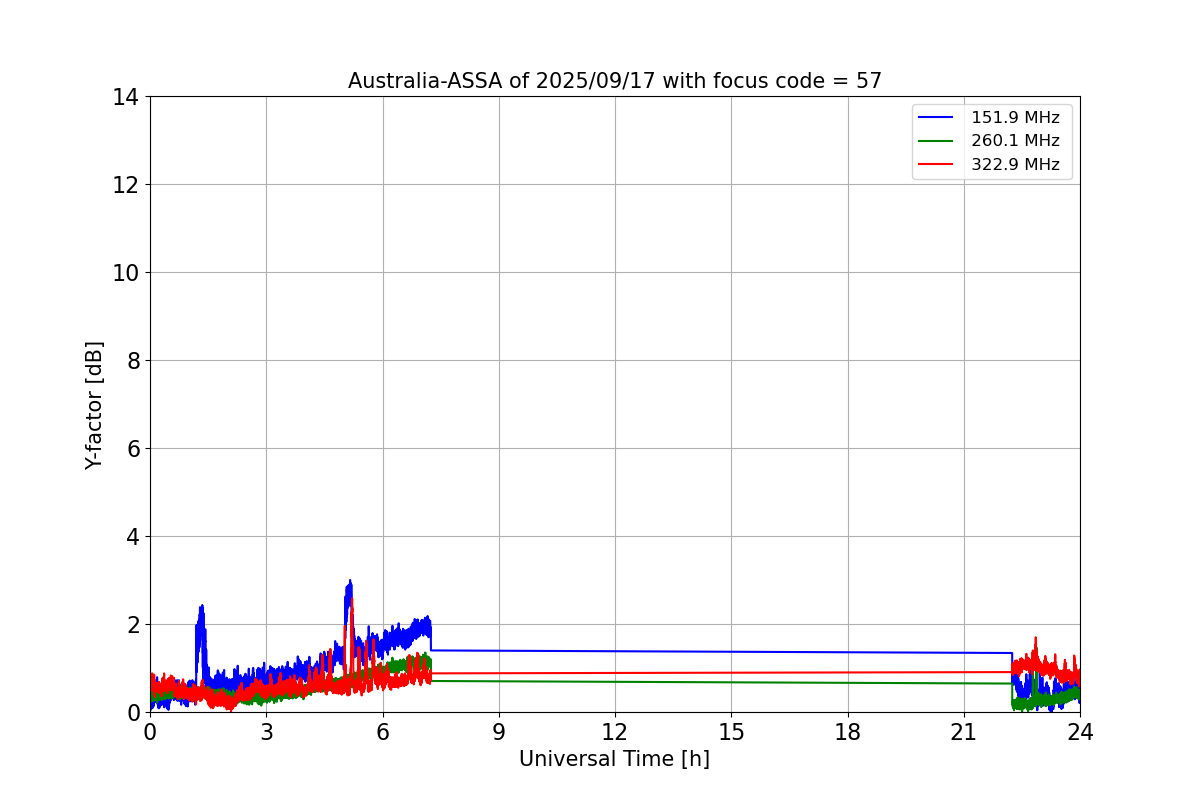Viewport: 1200px width, 800px height.
Task: Click the y-axis tick label 10
Action: [125, 273]
